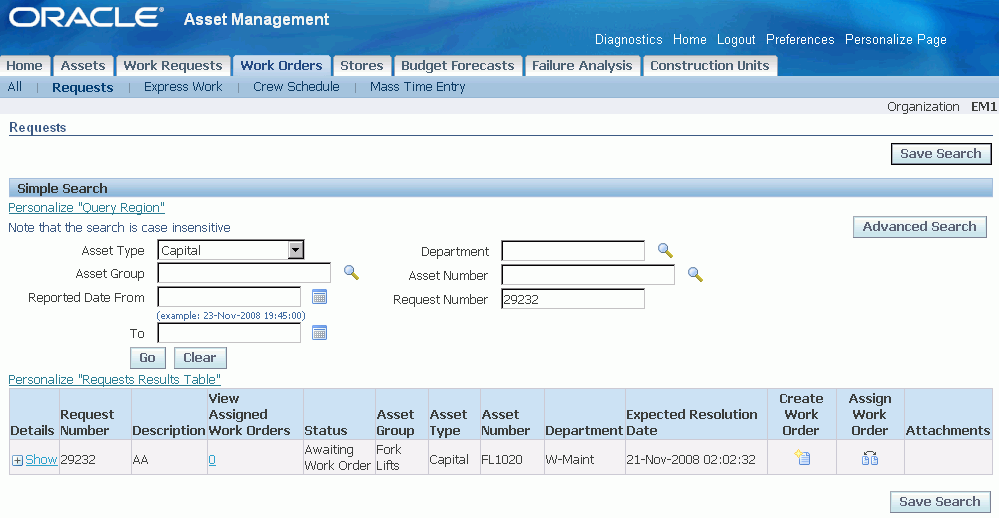This screenshot has width=999, height=518.
Task: Focus the Asset Group input field
Action: (244, 273)
